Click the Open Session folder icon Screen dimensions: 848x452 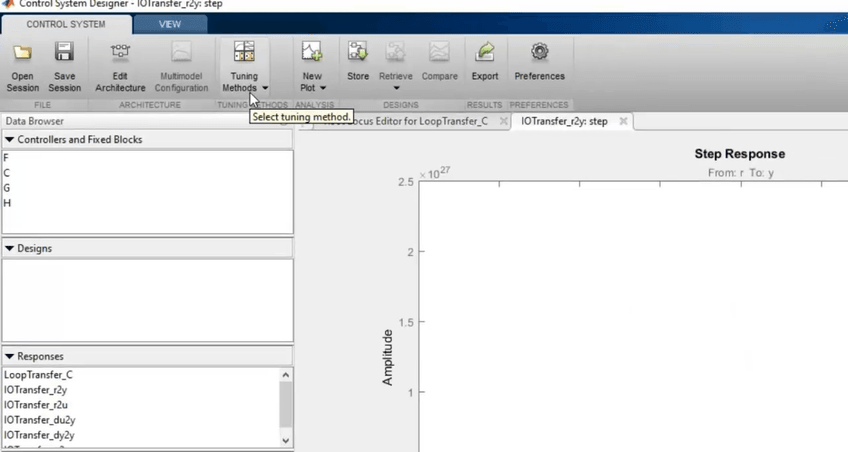[22, 53]
